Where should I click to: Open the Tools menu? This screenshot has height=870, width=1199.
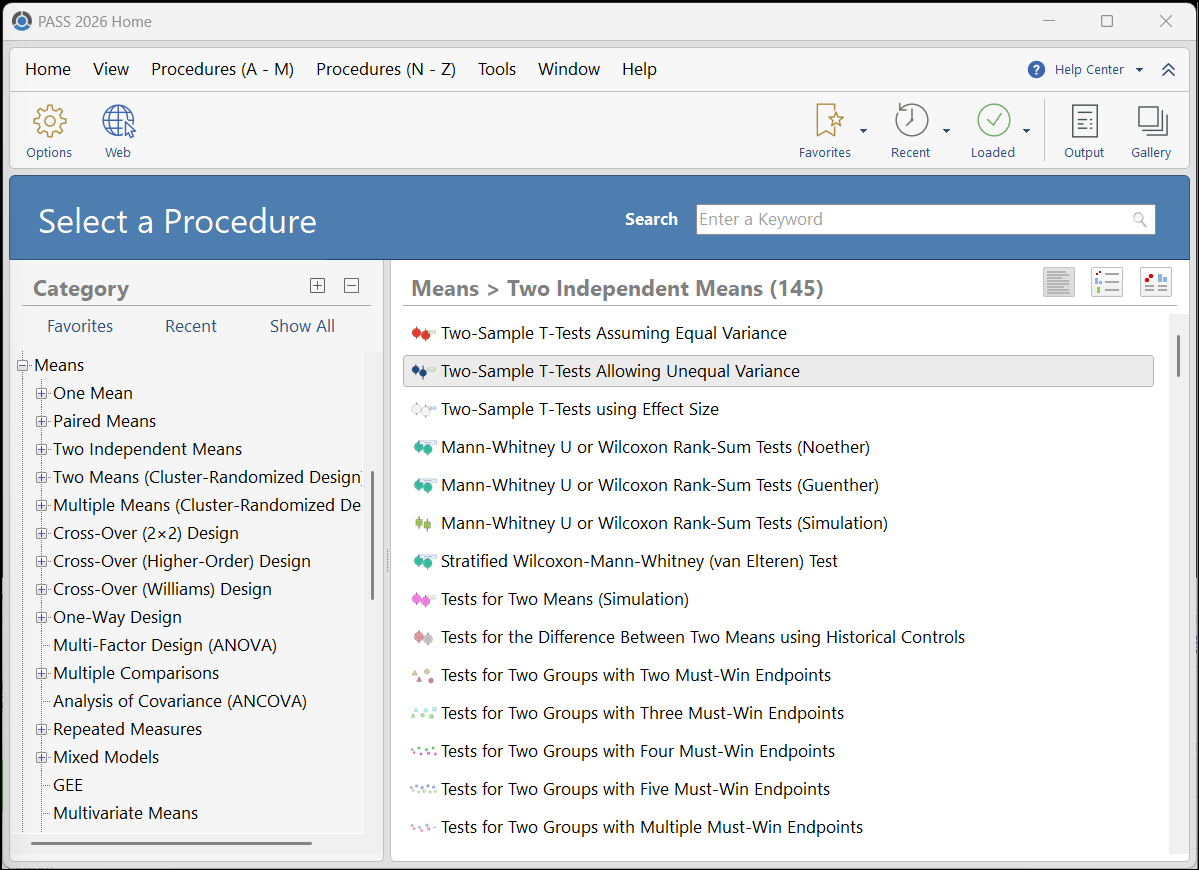pyautogui.click(x=497, y=69)
